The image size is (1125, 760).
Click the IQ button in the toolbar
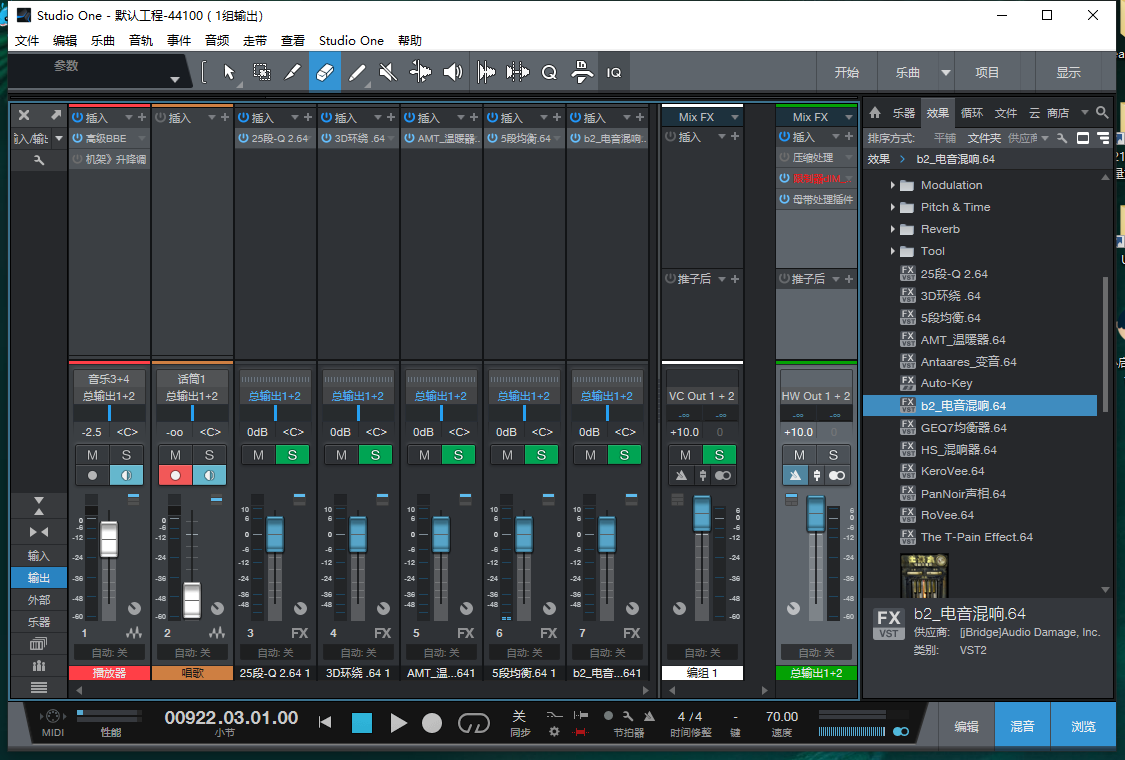point(614,72)
